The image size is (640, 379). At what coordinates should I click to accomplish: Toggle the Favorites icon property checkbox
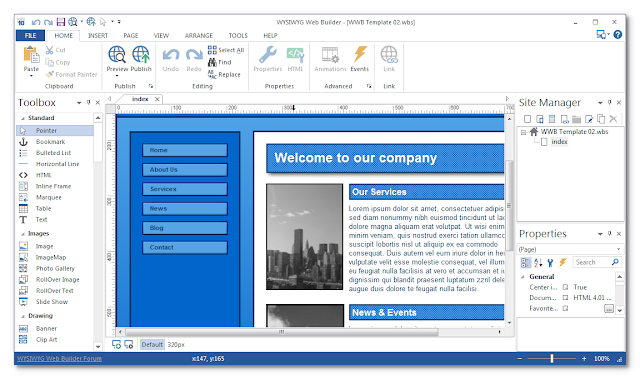[x=565, y=308]
